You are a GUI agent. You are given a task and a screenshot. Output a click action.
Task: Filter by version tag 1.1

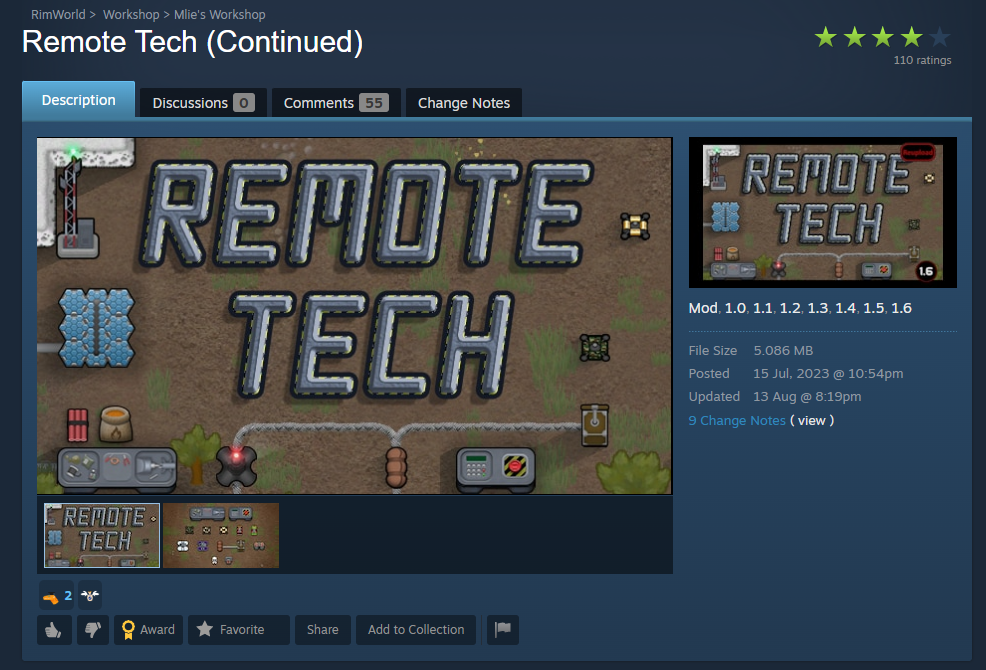click(763, 308)
